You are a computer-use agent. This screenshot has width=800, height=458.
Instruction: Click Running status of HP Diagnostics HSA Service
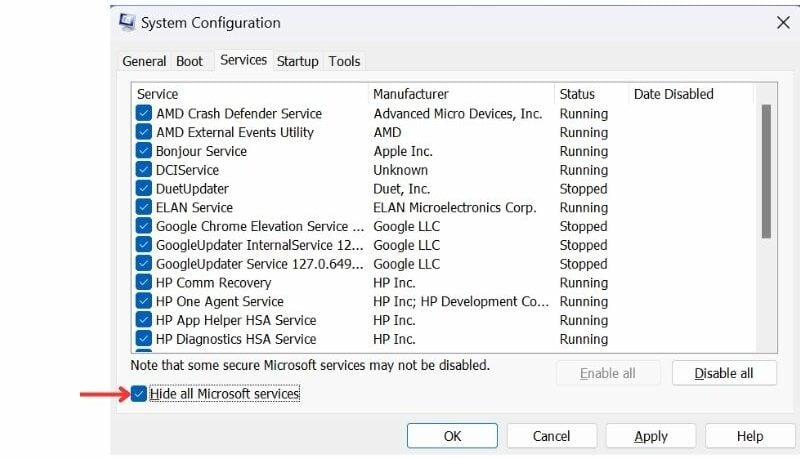(584, 339)
